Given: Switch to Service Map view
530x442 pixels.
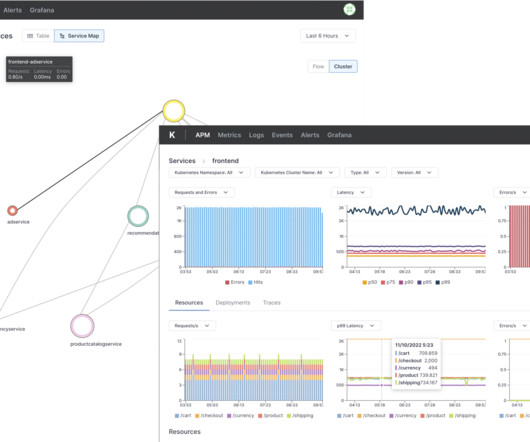Looking at the screenshot, I should coord(79,36).
